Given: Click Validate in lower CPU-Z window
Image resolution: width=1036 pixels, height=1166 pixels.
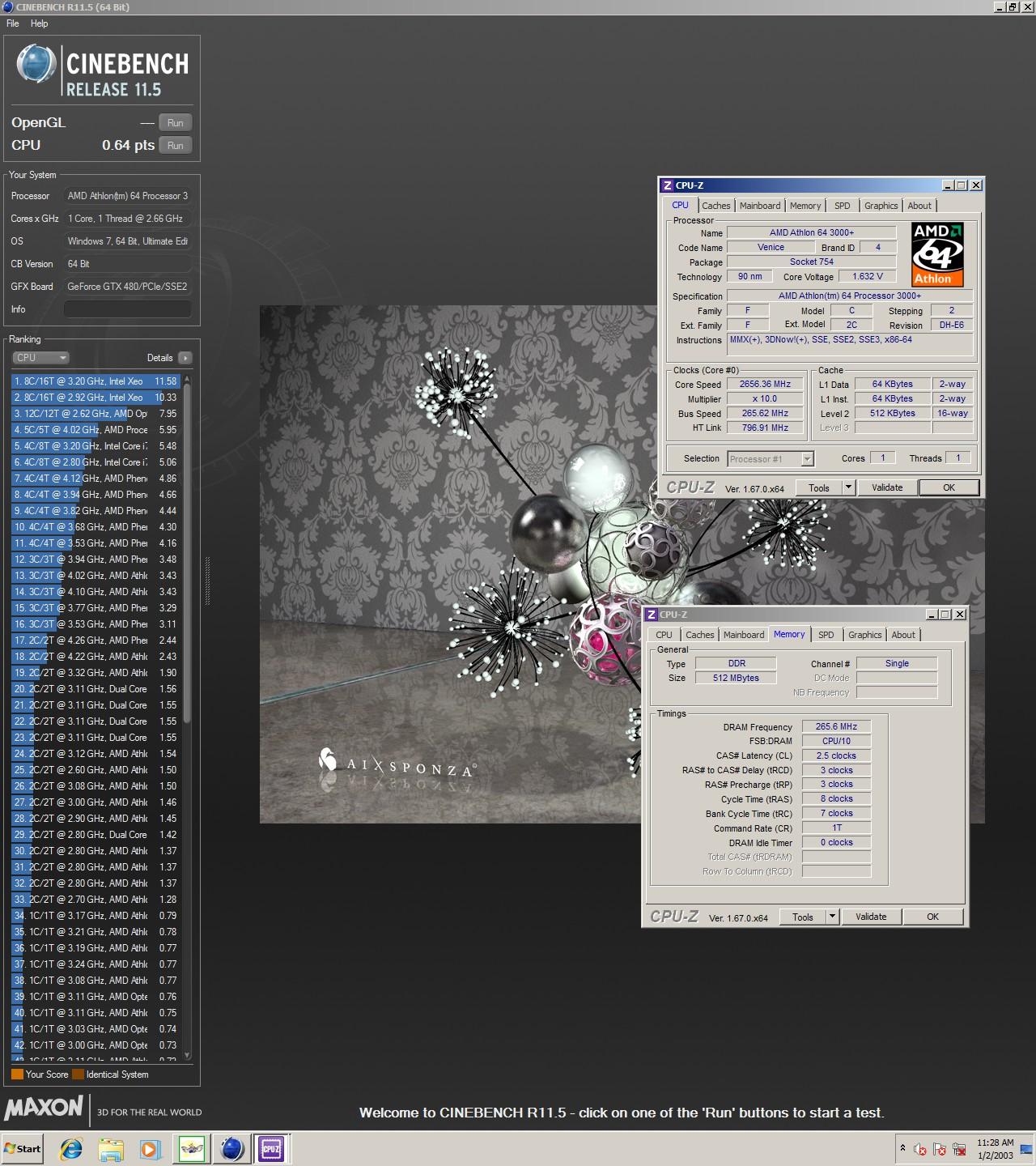Looking at the screenshot, I should point(871,917).
